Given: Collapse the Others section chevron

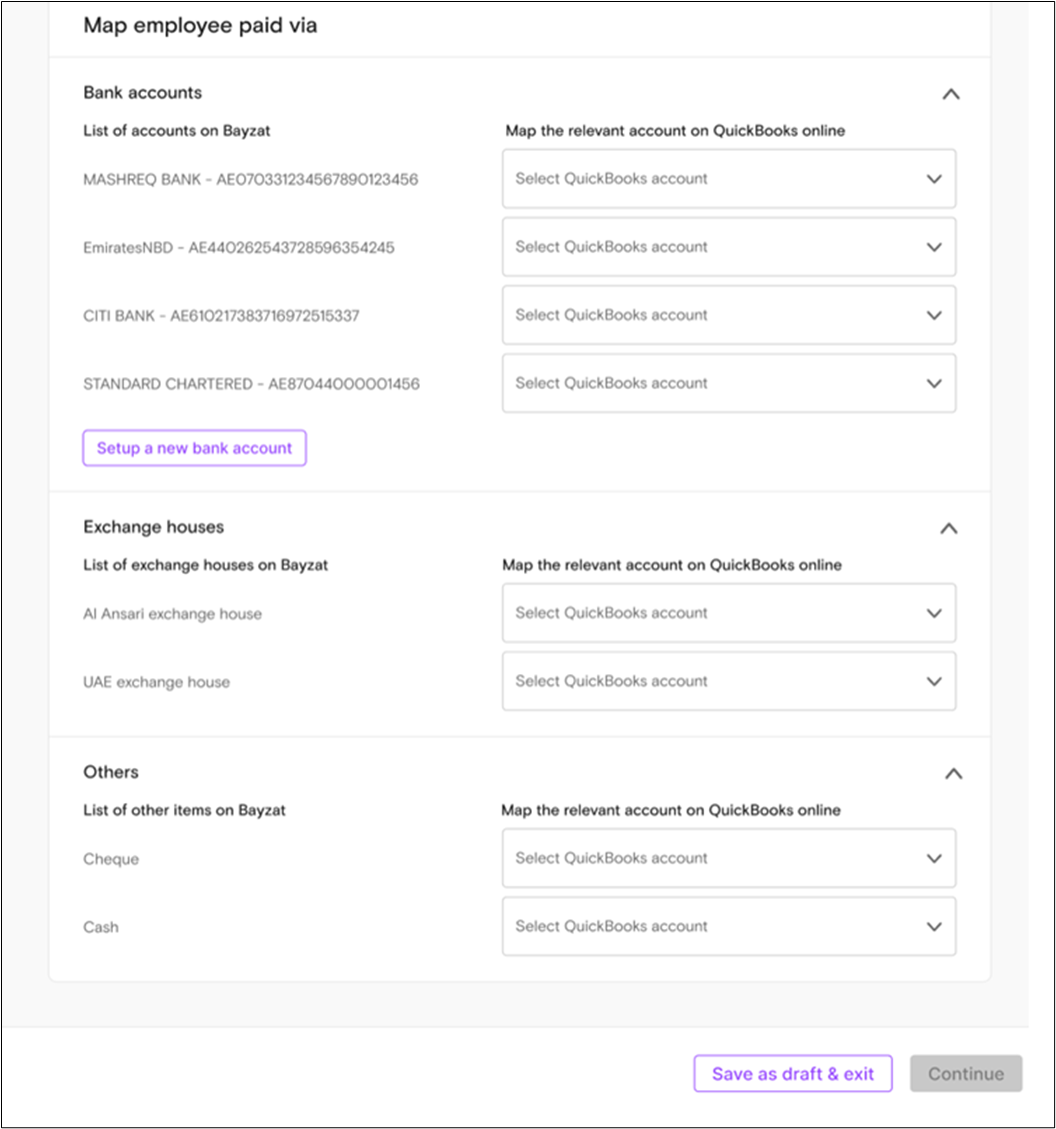Looking at the screenshot, I should click(x=953, y=774).
